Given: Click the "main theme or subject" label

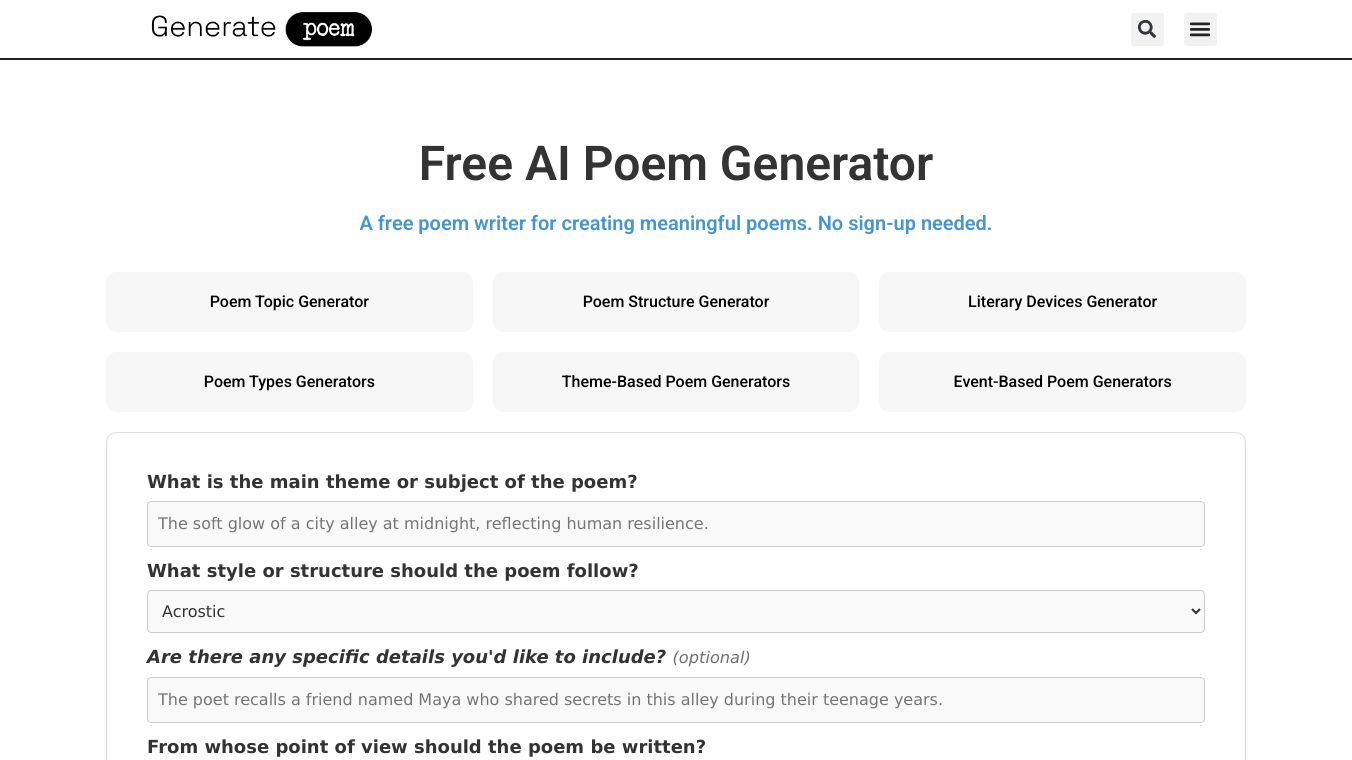Looking at the screenshot, I should 392,482.
